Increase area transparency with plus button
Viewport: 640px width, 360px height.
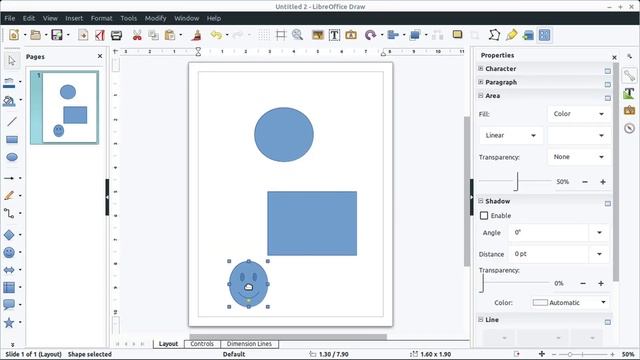[603, 182]
